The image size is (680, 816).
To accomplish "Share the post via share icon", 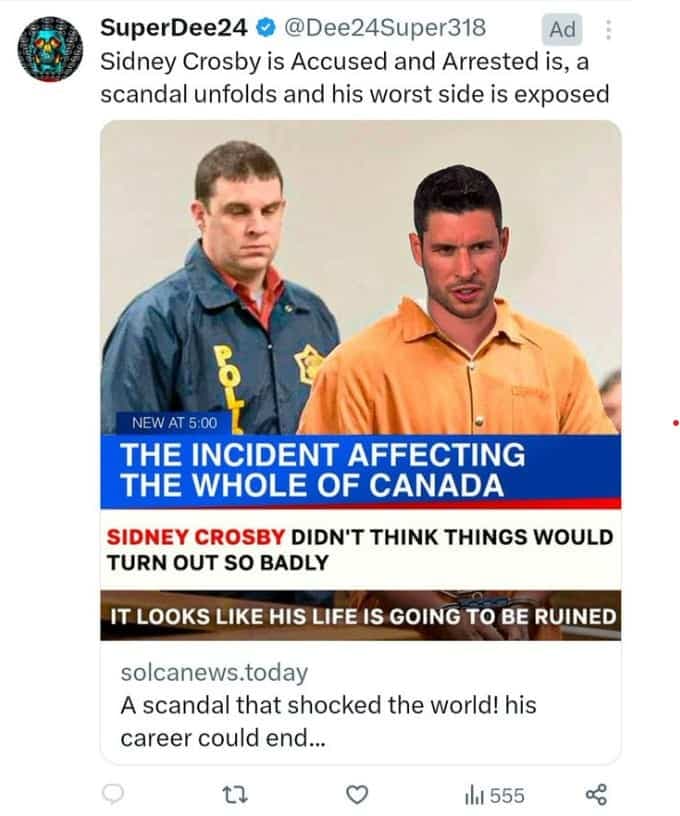I will (x=596, y=795).
